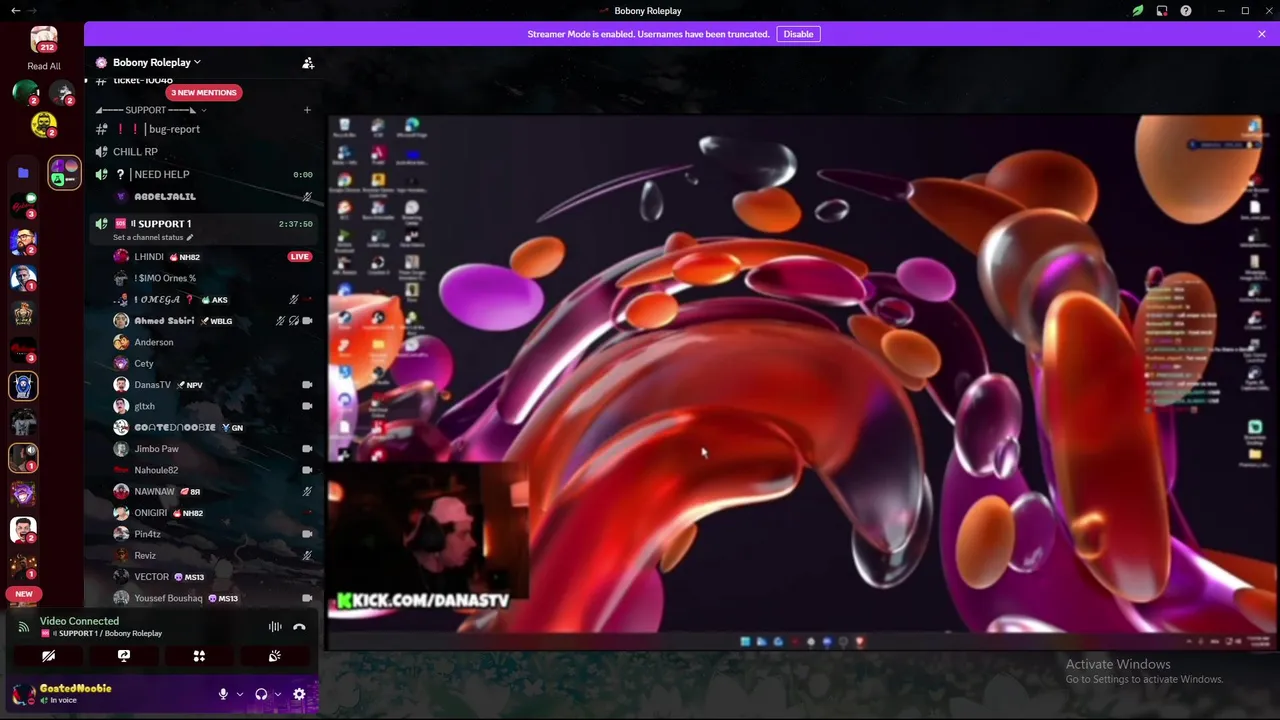The height and width of the screenshot is (720, 1280).
Task: Select voice member gltxh
Action: [x=212, y=406]
